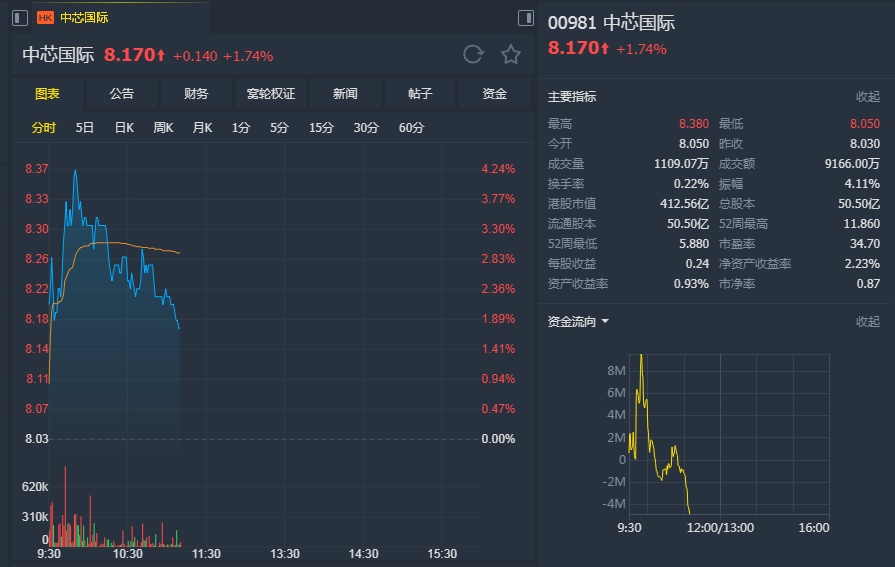This screenshot has height=567, width=895.
Task: Switch chart to 60分 interval
Action: pos(411,127)
